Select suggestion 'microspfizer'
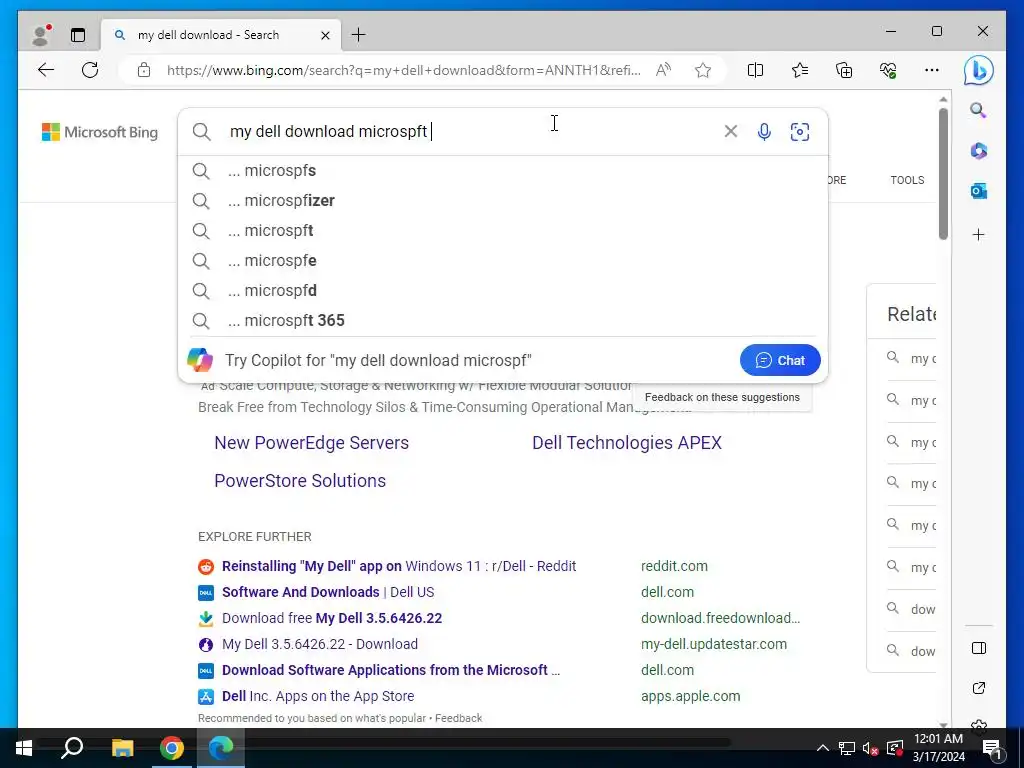Image resolution: width=1024 pixels, height=768 pixels. tap(503, 200)
